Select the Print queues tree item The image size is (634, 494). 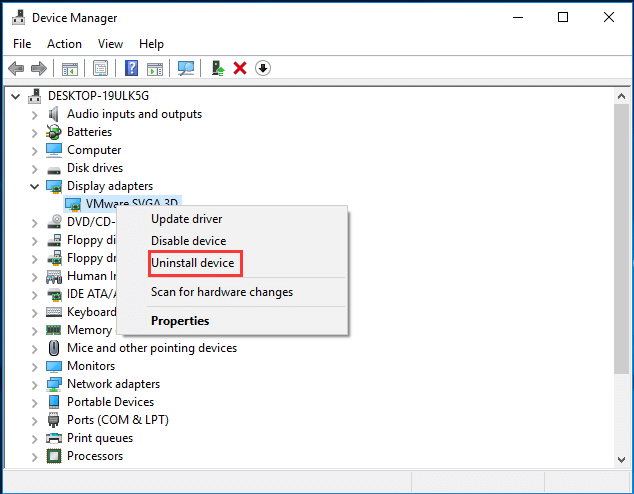[100, 438]
